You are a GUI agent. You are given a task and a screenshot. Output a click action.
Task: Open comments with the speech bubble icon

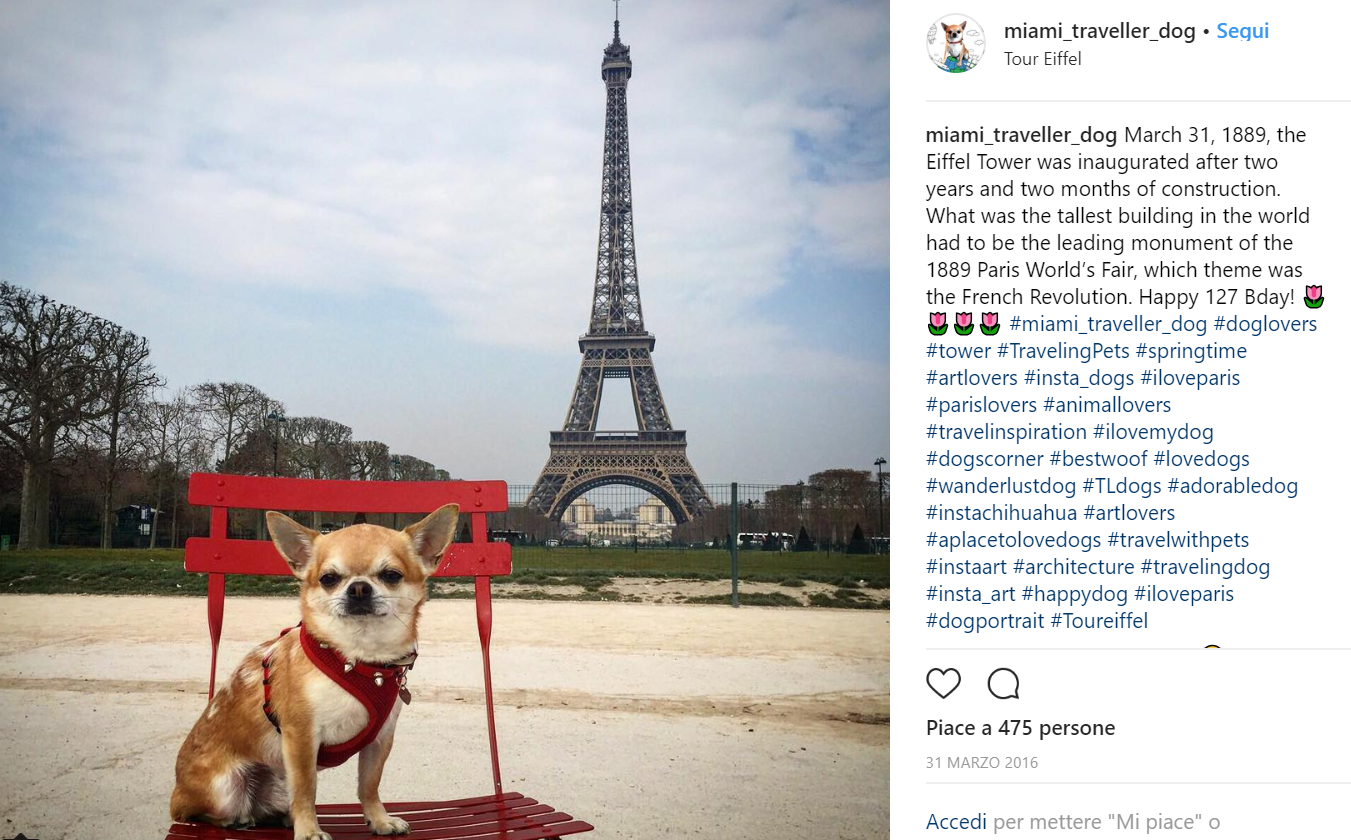coord(1003,684)
